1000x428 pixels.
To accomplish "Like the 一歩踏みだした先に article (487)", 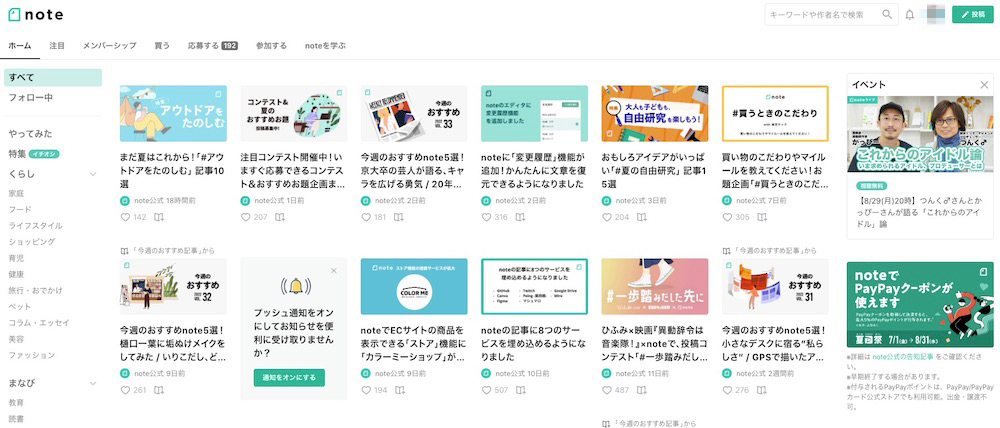I will coord(607,390).
